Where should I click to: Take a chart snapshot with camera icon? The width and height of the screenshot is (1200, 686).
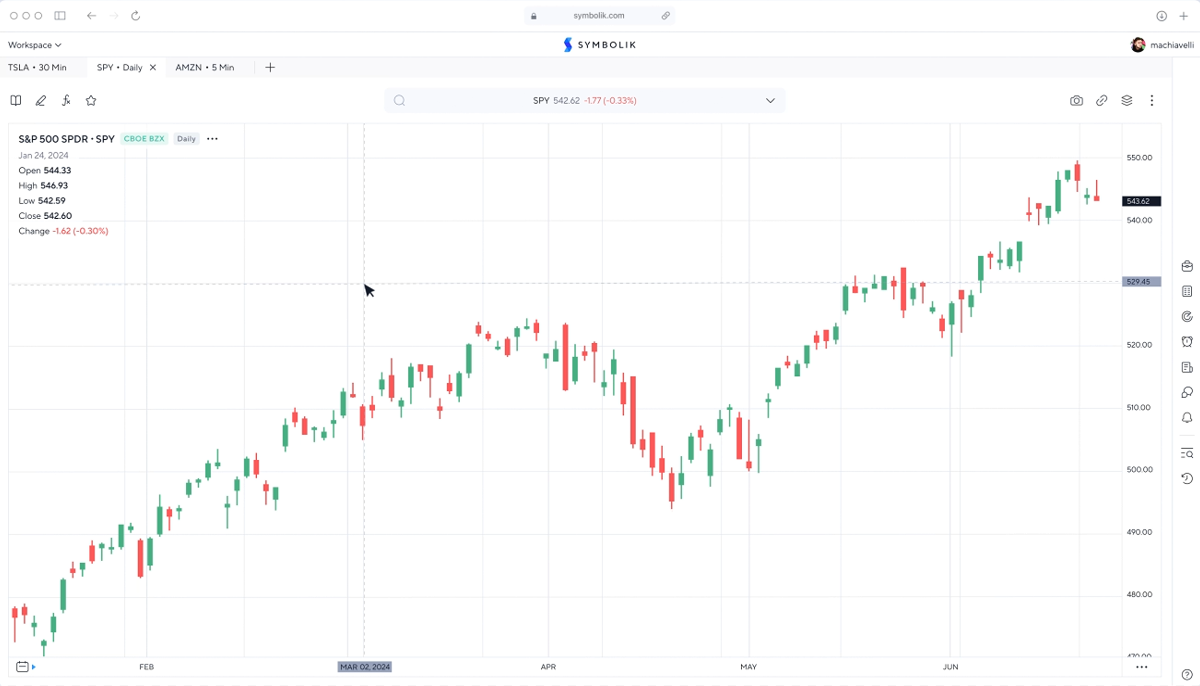(x=1076, y=101)
